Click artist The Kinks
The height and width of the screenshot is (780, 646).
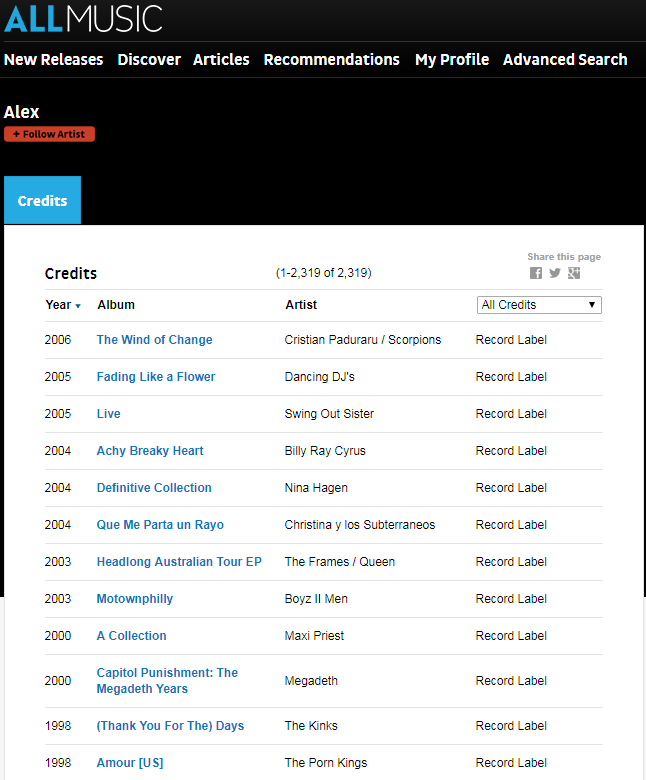point(311,726)
